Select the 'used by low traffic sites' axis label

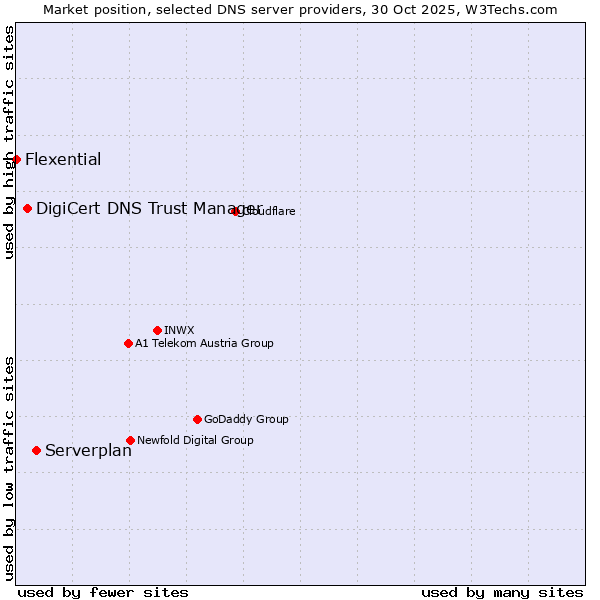9,467
